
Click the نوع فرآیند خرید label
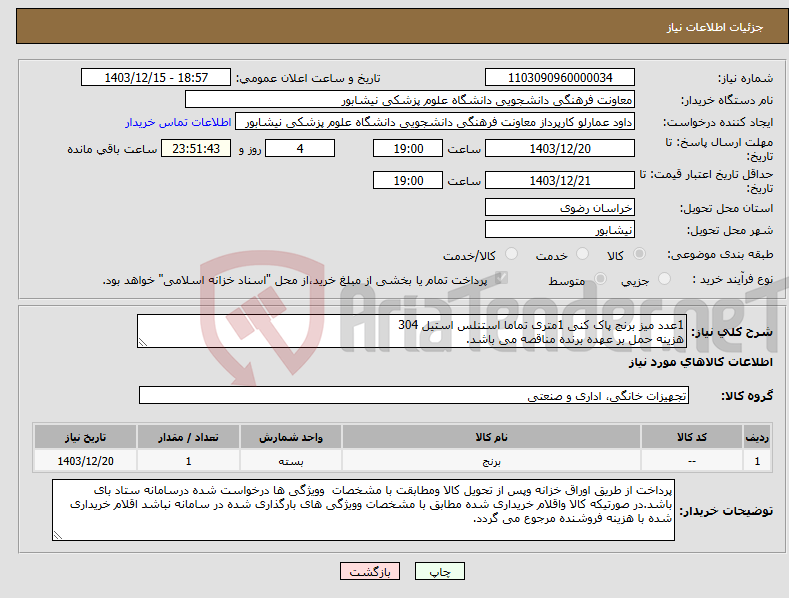(733, 279)
